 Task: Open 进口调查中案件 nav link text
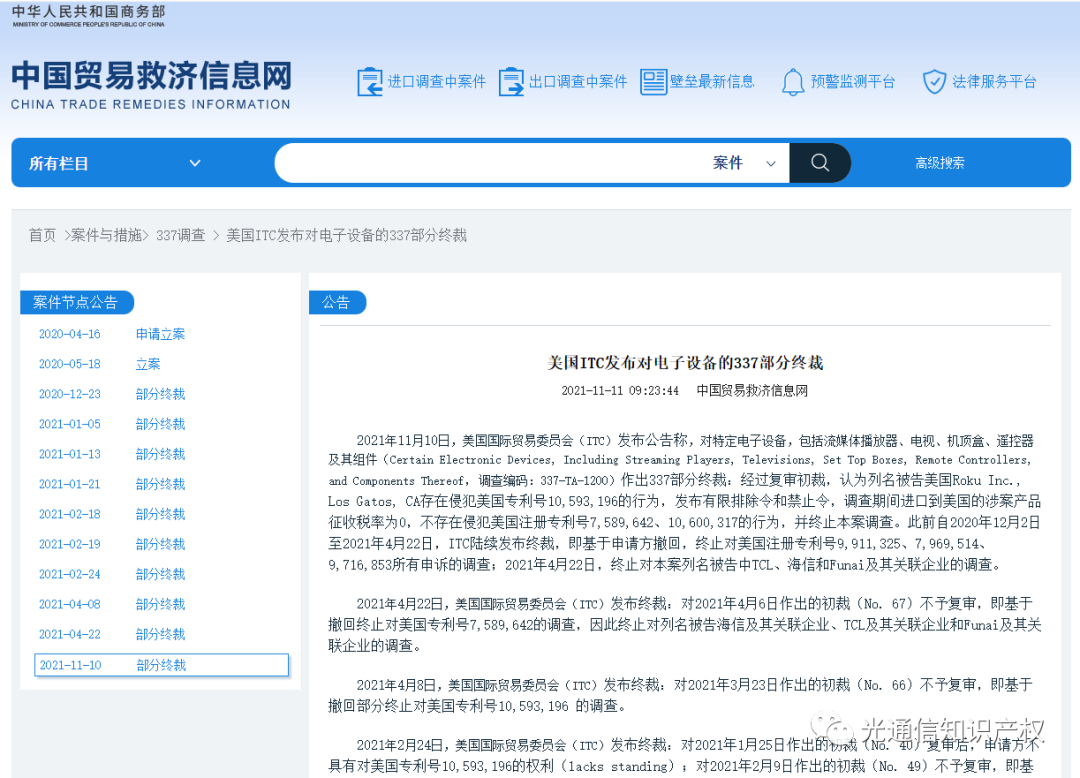437,82
